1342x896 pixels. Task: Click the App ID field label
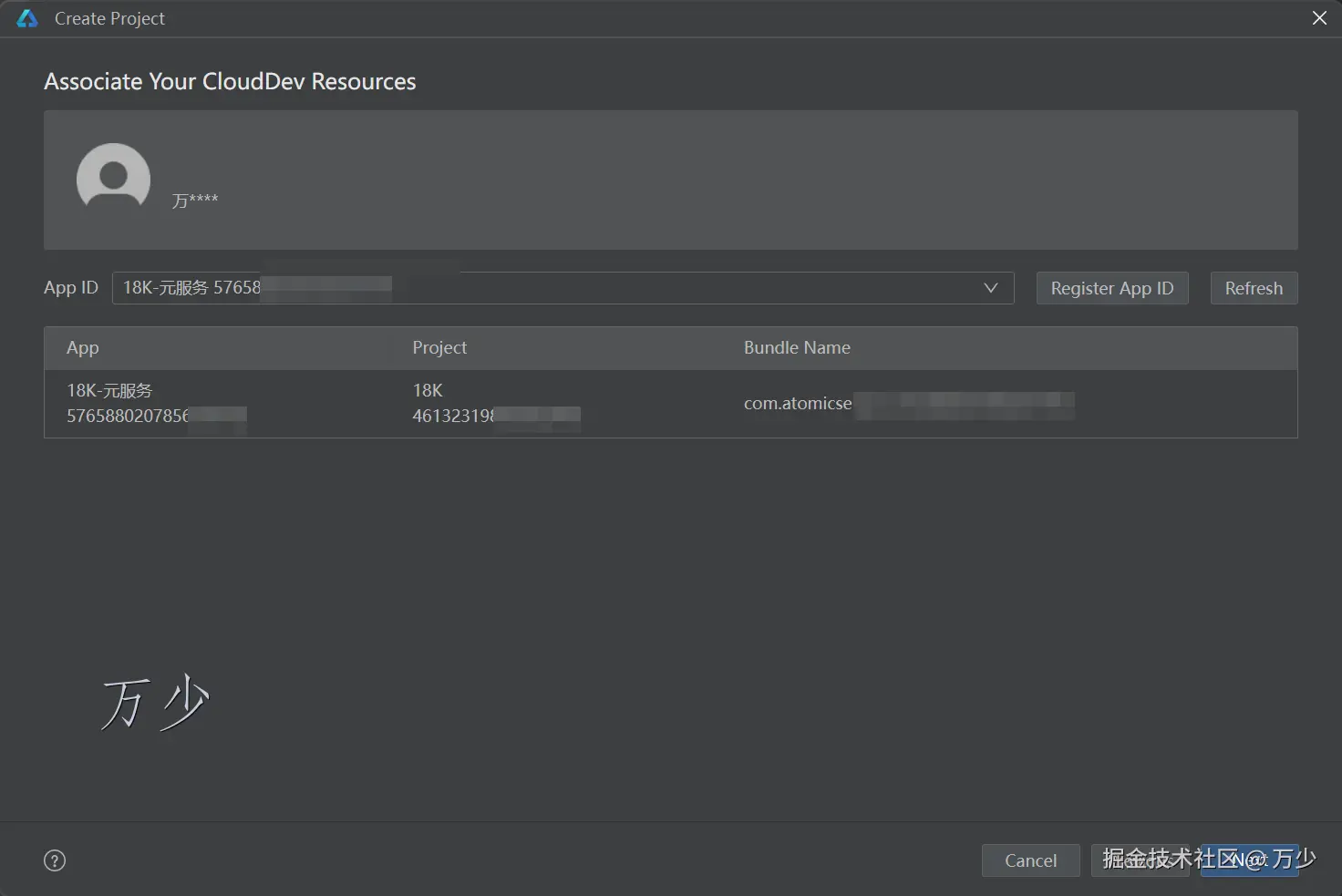tap(71, 288)
